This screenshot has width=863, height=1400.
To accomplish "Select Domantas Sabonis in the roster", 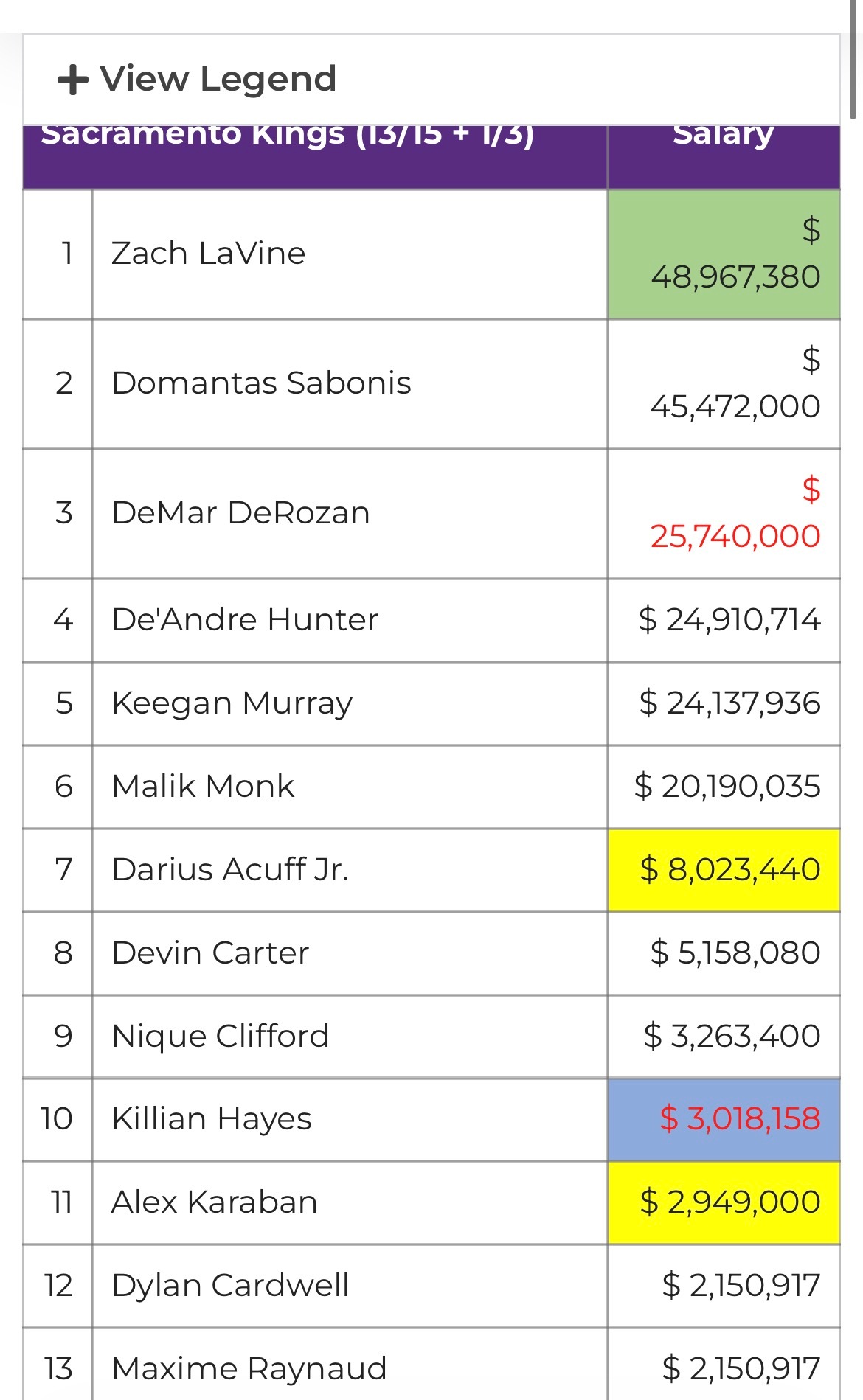I will (x=261, y=383).
